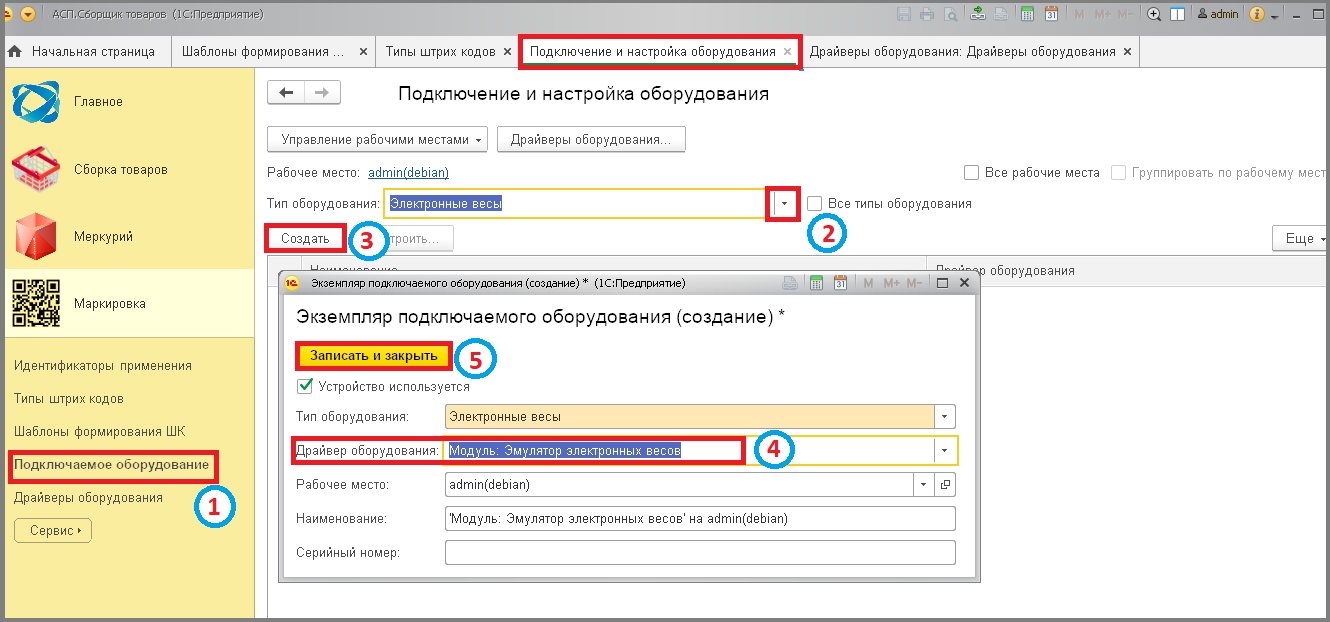Click the orange main menu arrow button at top left
Image resolution: width=1330 pixels, height=622 pixels.
pyautogui.click(x=28, y=14)
